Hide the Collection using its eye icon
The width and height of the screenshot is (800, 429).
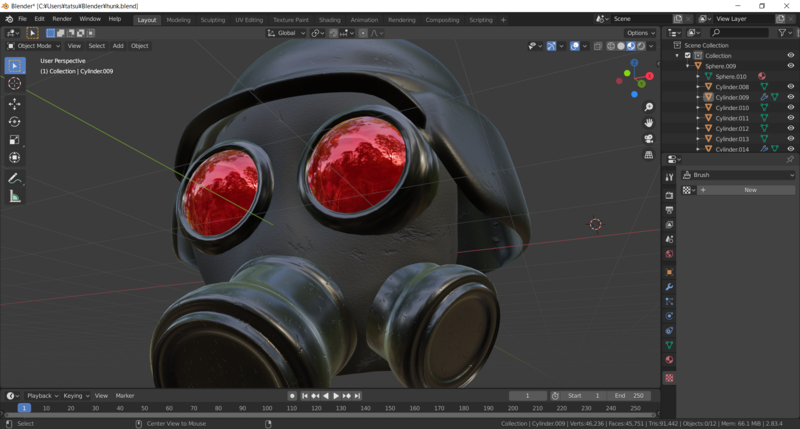tap(791, 56)
